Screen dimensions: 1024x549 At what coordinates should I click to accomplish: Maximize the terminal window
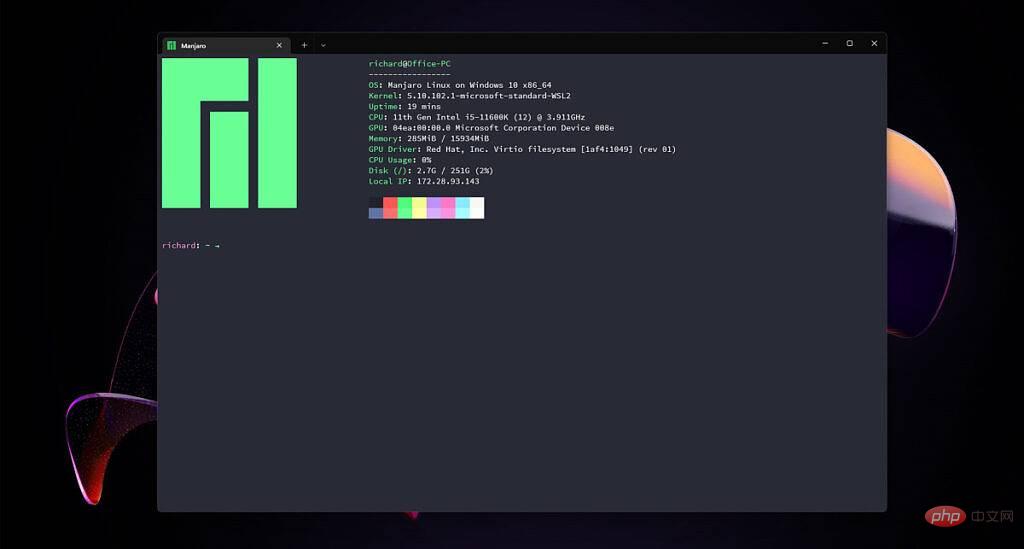850,44
